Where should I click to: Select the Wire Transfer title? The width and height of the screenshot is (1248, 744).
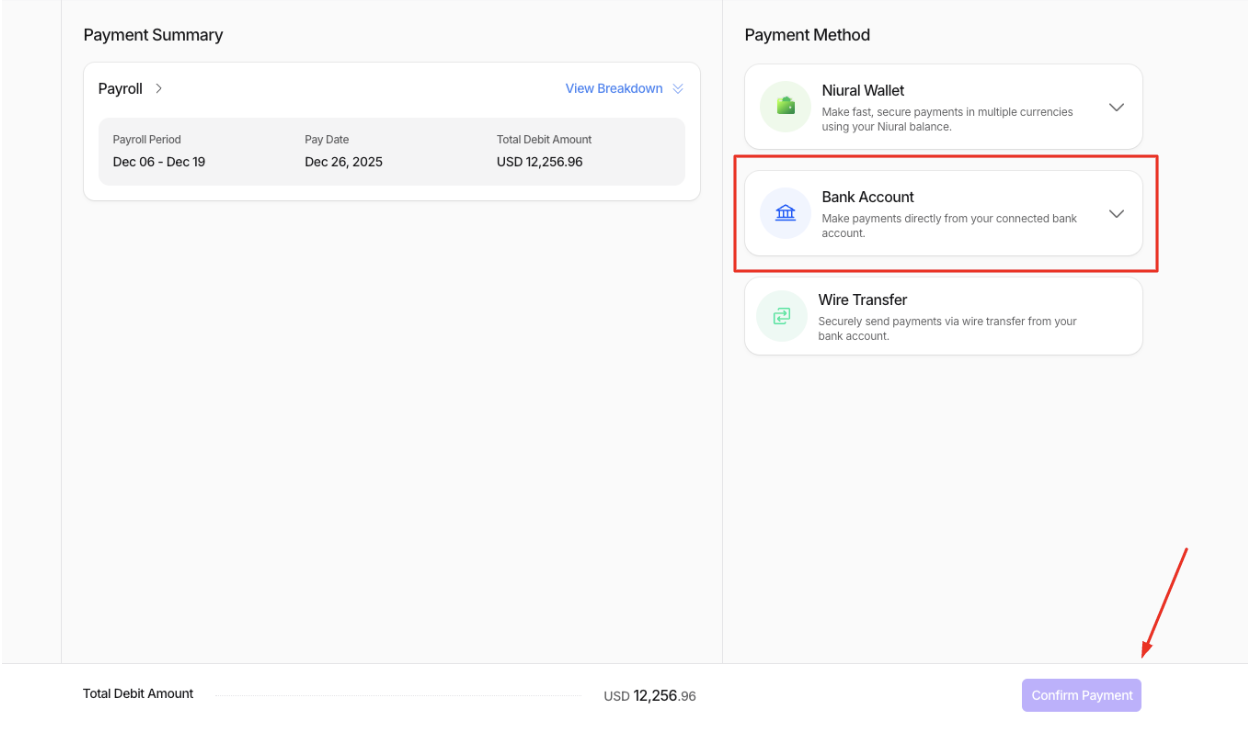tap(862, 300)
